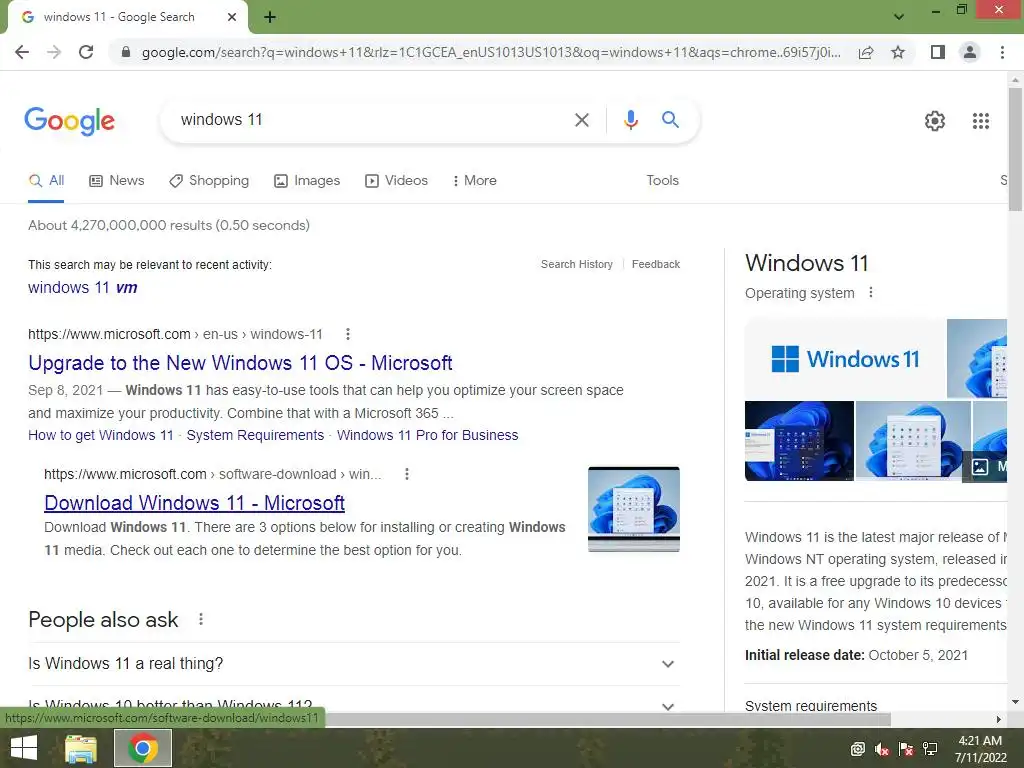Open 'Upgrade to the New Windows 11 OS' result

pyautogui.click(x=240, y=363)
